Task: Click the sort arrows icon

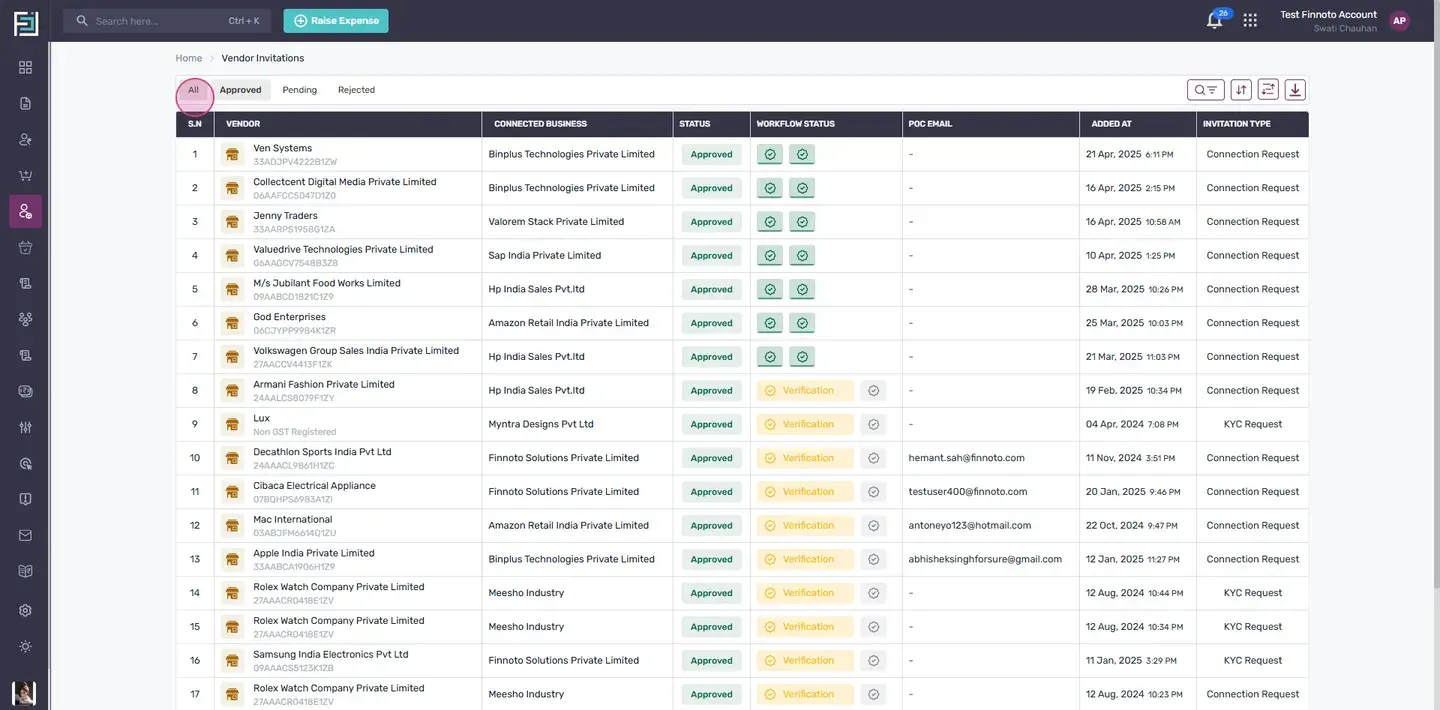Action: point(1241,90)
